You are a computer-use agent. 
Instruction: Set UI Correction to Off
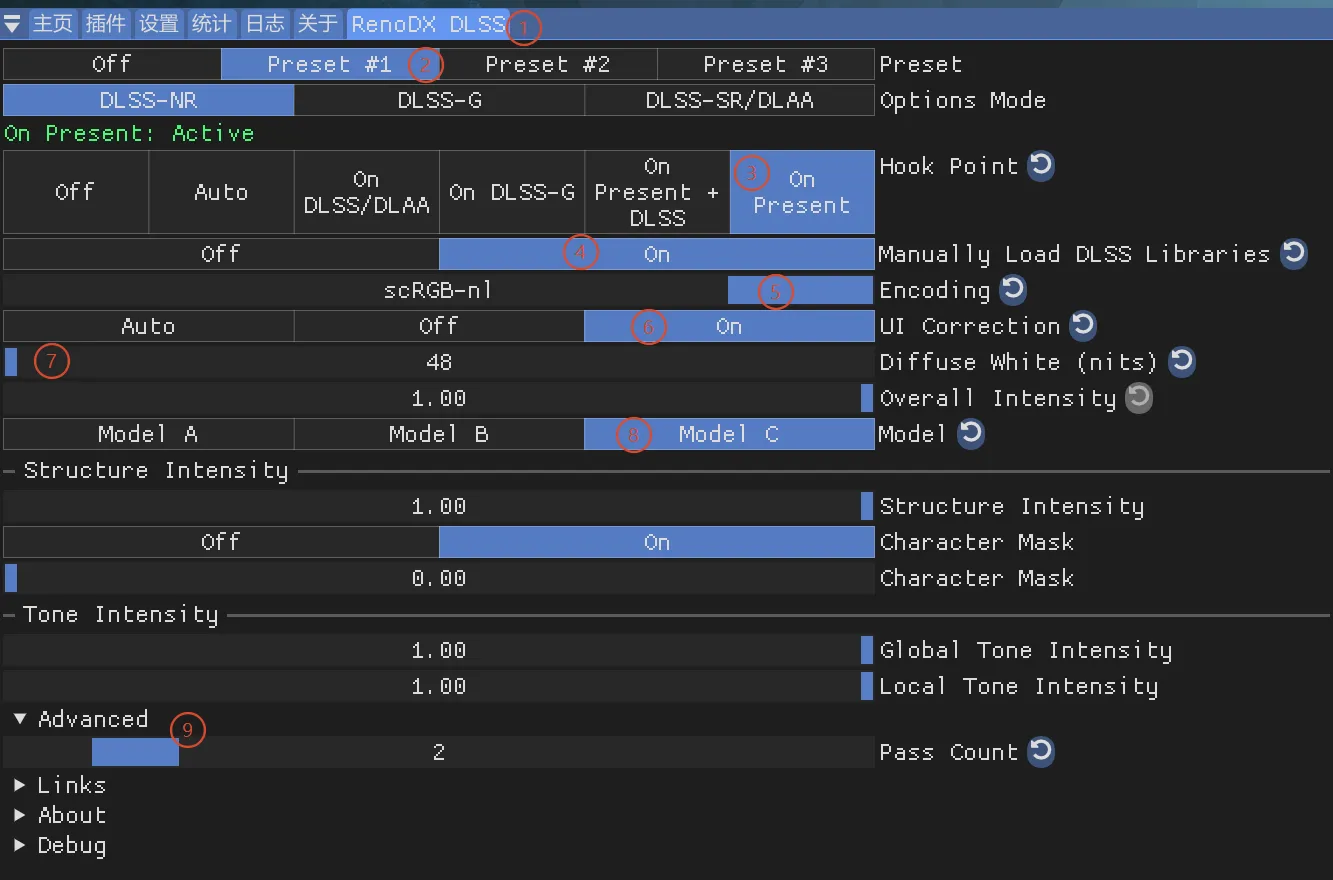[439, 326]
